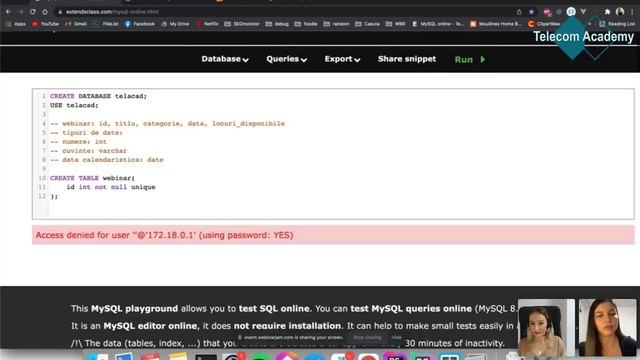The height and width of the screenshot is (360, 640).
Task: Click the Telecom Academy logo
Action: (x=584, y=37)
